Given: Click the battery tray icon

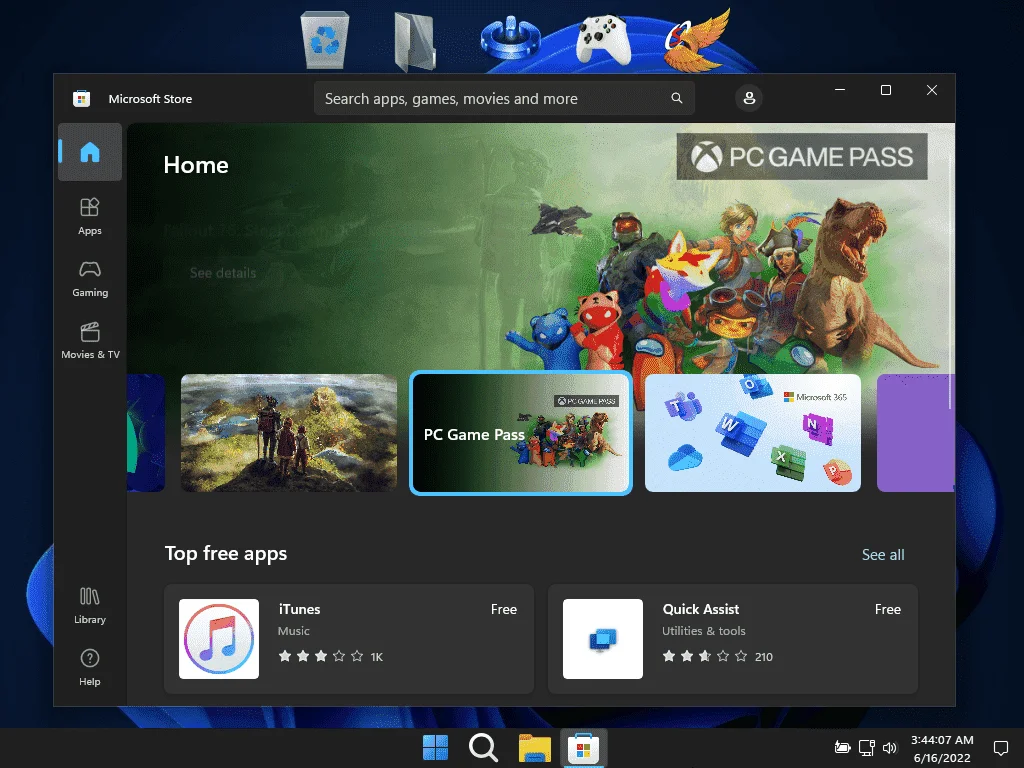Looking at the screenshot, I should point(842,748).
